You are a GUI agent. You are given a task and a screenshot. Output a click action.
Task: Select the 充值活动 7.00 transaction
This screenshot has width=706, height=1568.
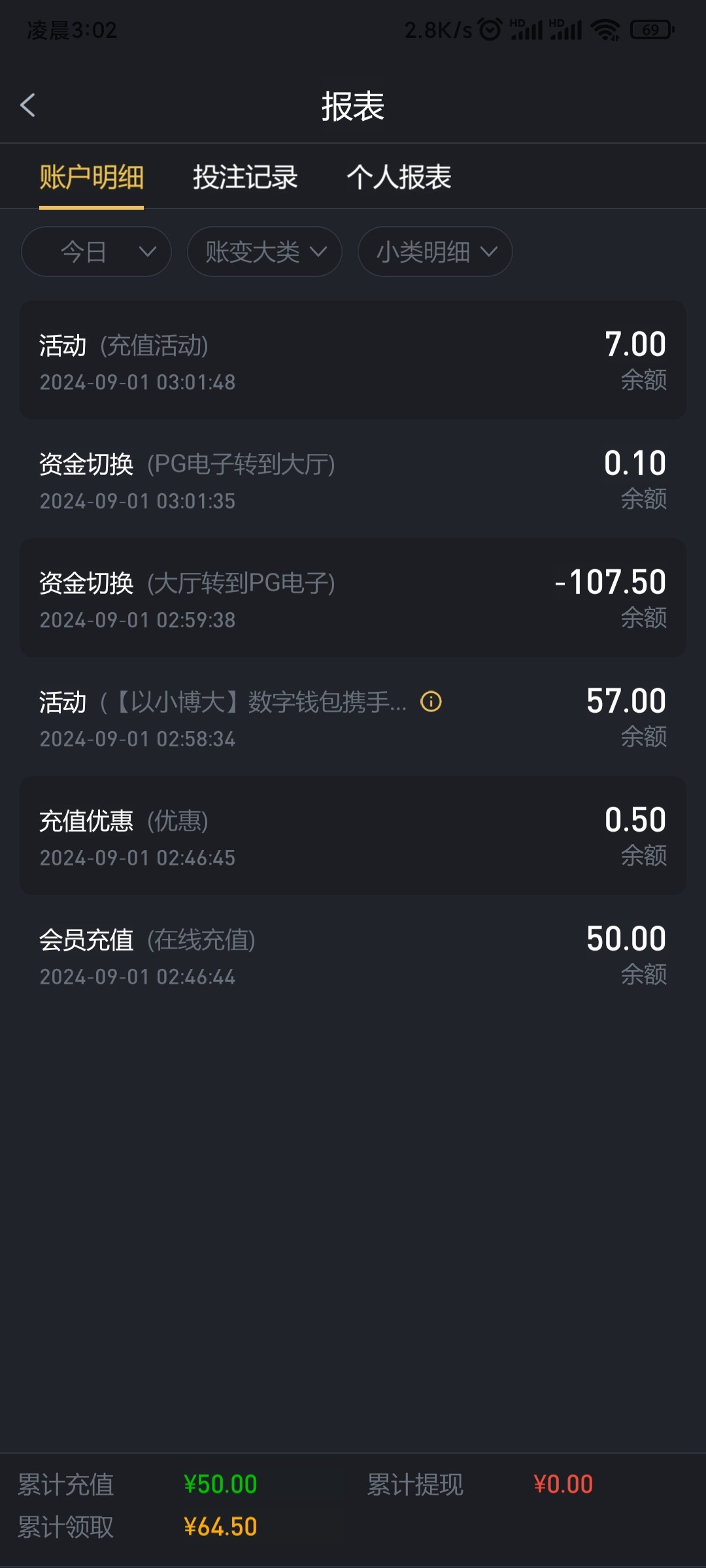[x=353, y=360]
